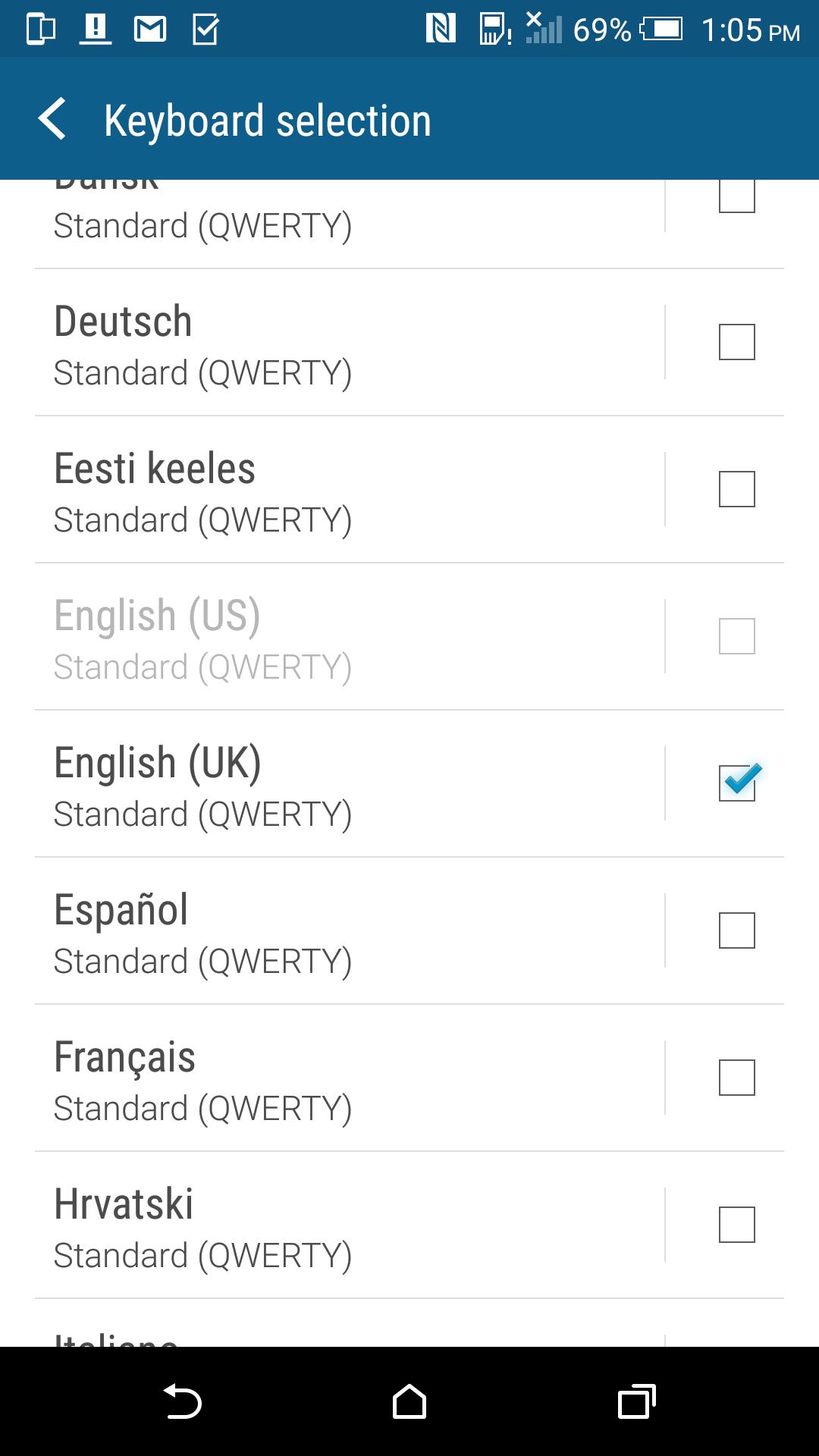
Task: Open the recent apps overview
Action: tap(636, 1401)
